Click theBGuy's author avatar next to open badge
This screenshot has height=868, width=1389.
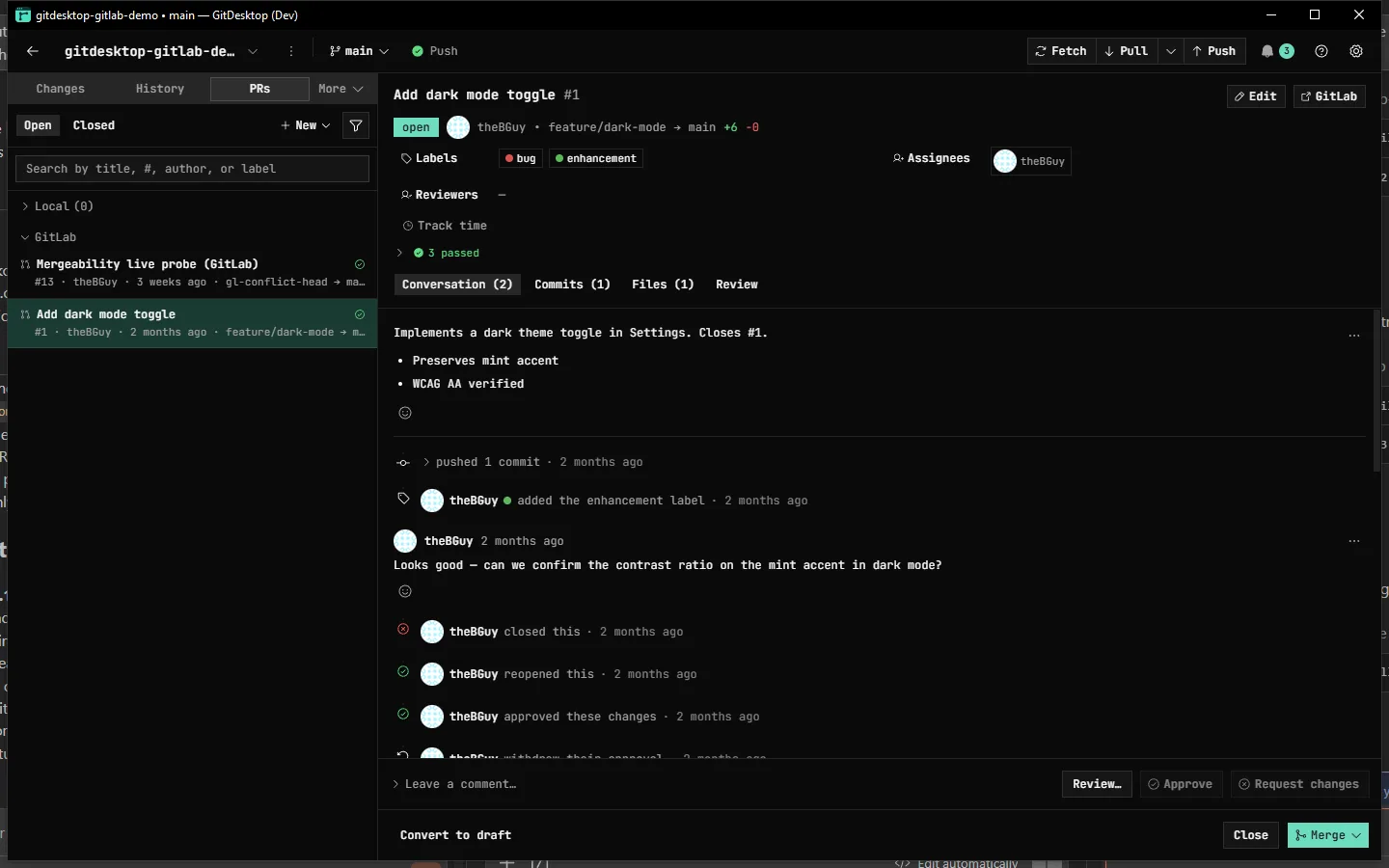458,127
